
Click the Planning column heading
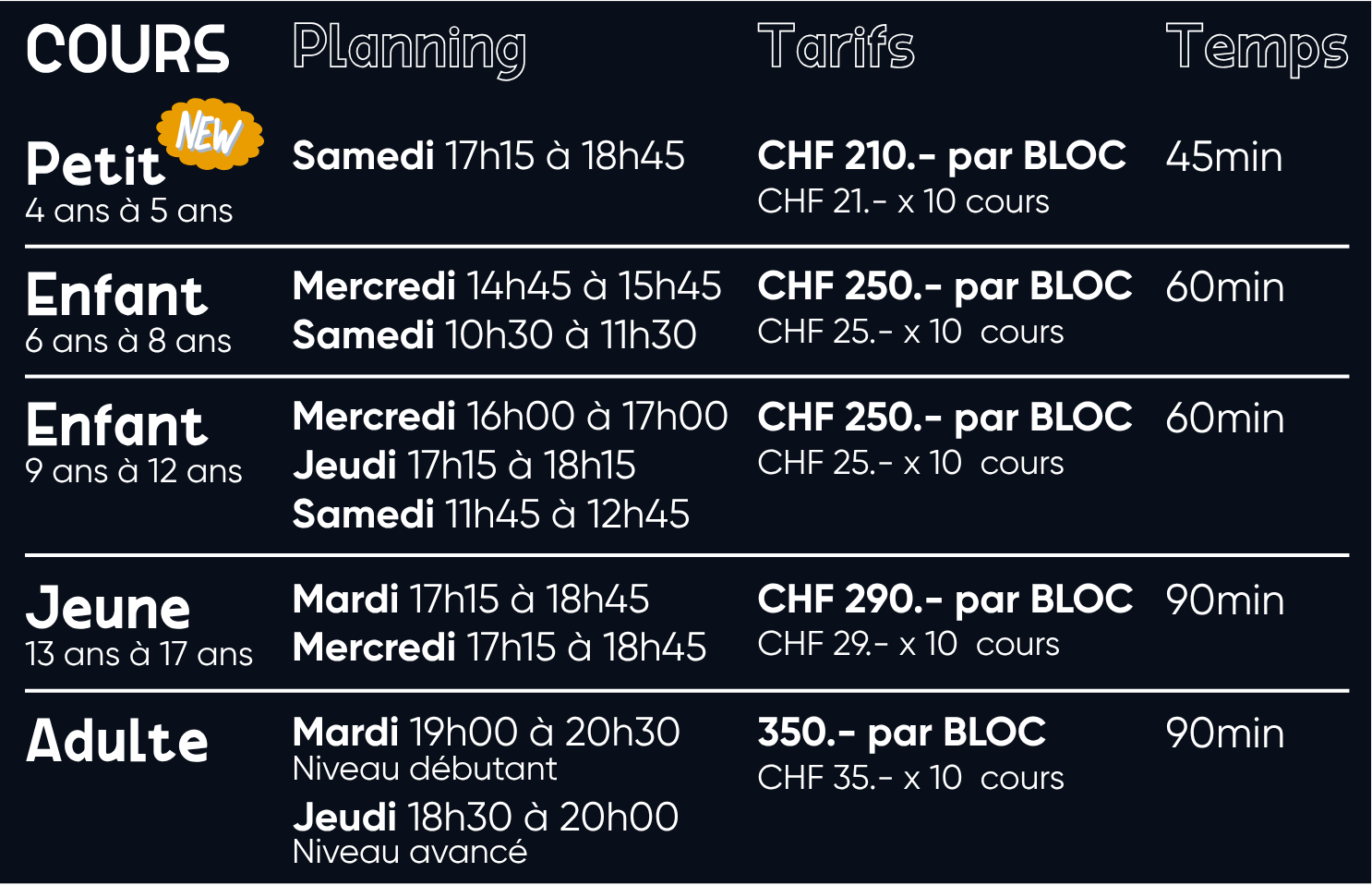(410, 51)
